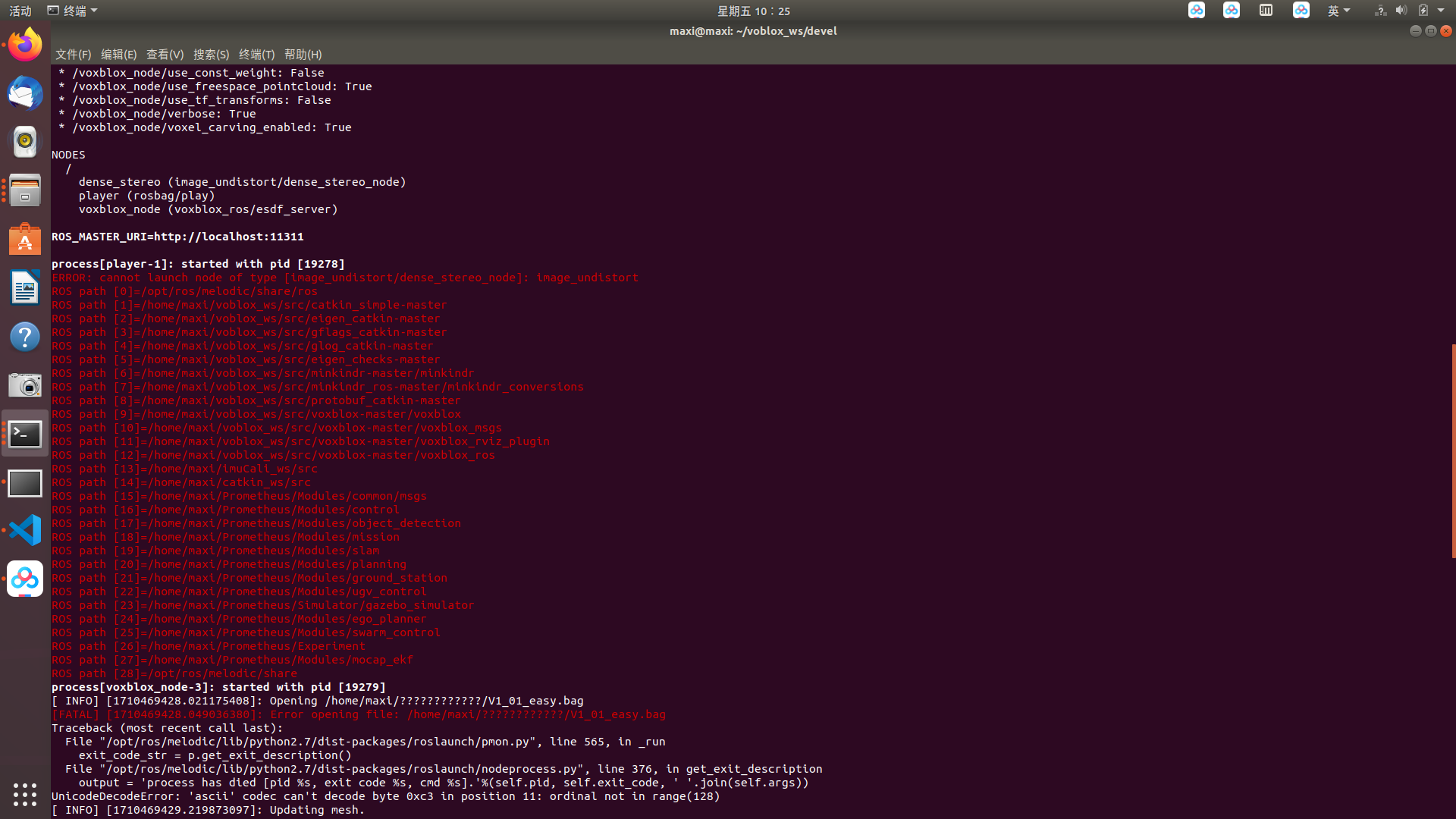Open the 搜索(S) menu

click(211, 55)
